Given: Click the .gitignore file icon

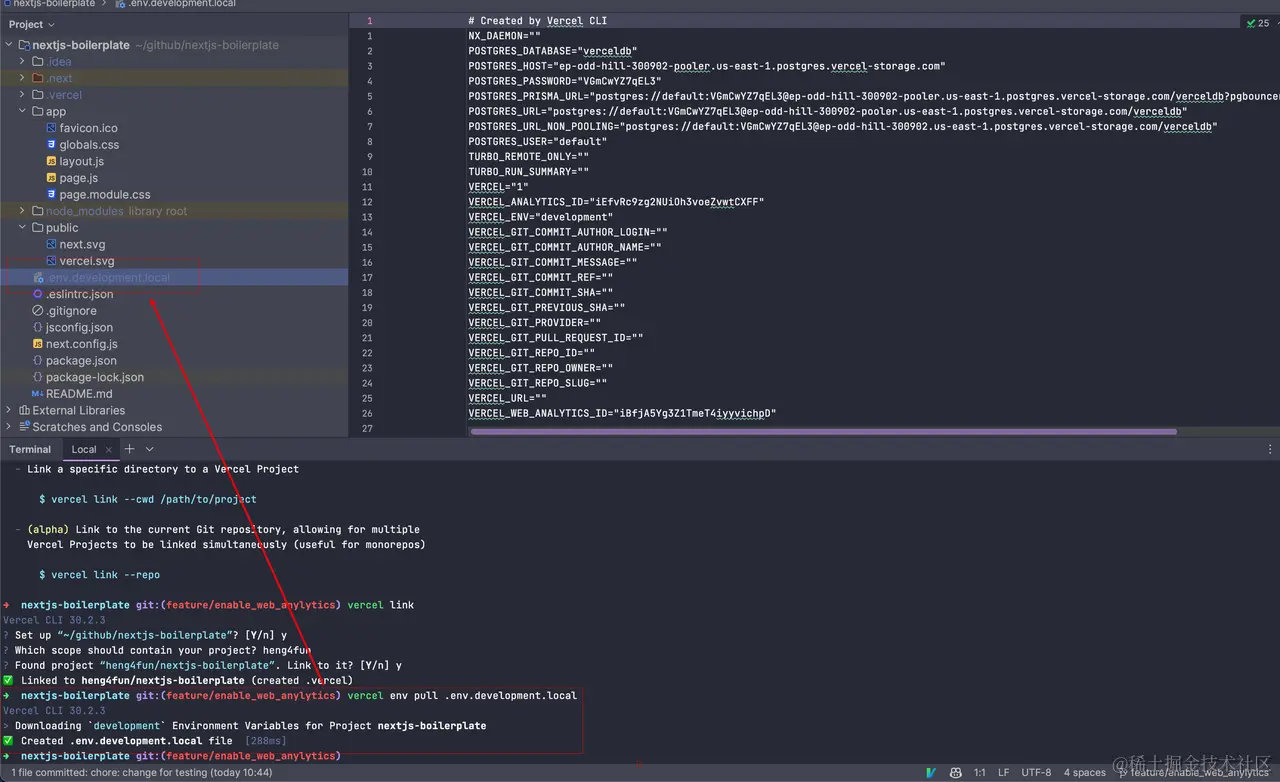Looking at the screenshot, I should point(38,311).
